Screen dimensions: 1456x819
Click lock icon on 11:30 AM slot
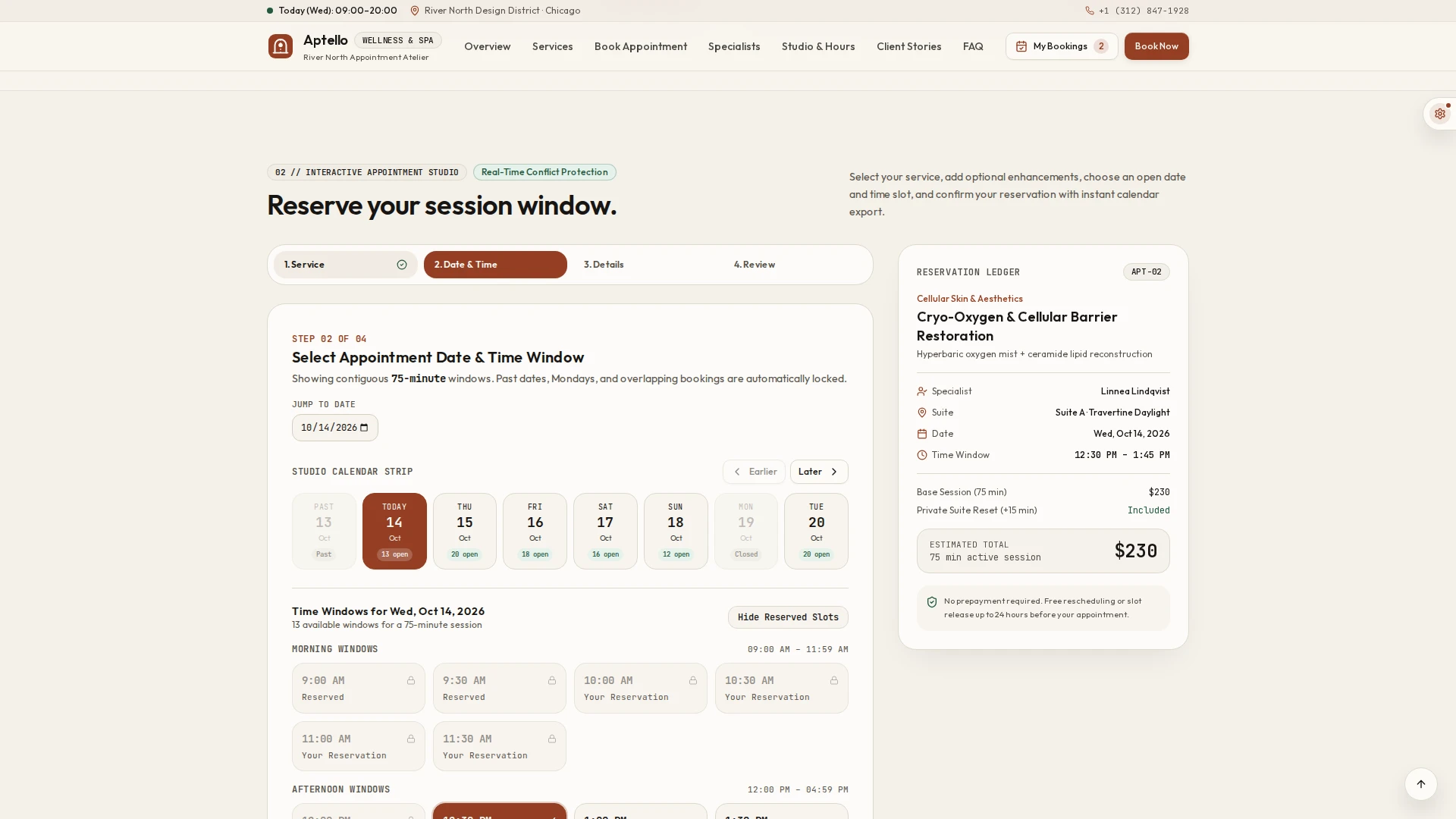point(552,739)
